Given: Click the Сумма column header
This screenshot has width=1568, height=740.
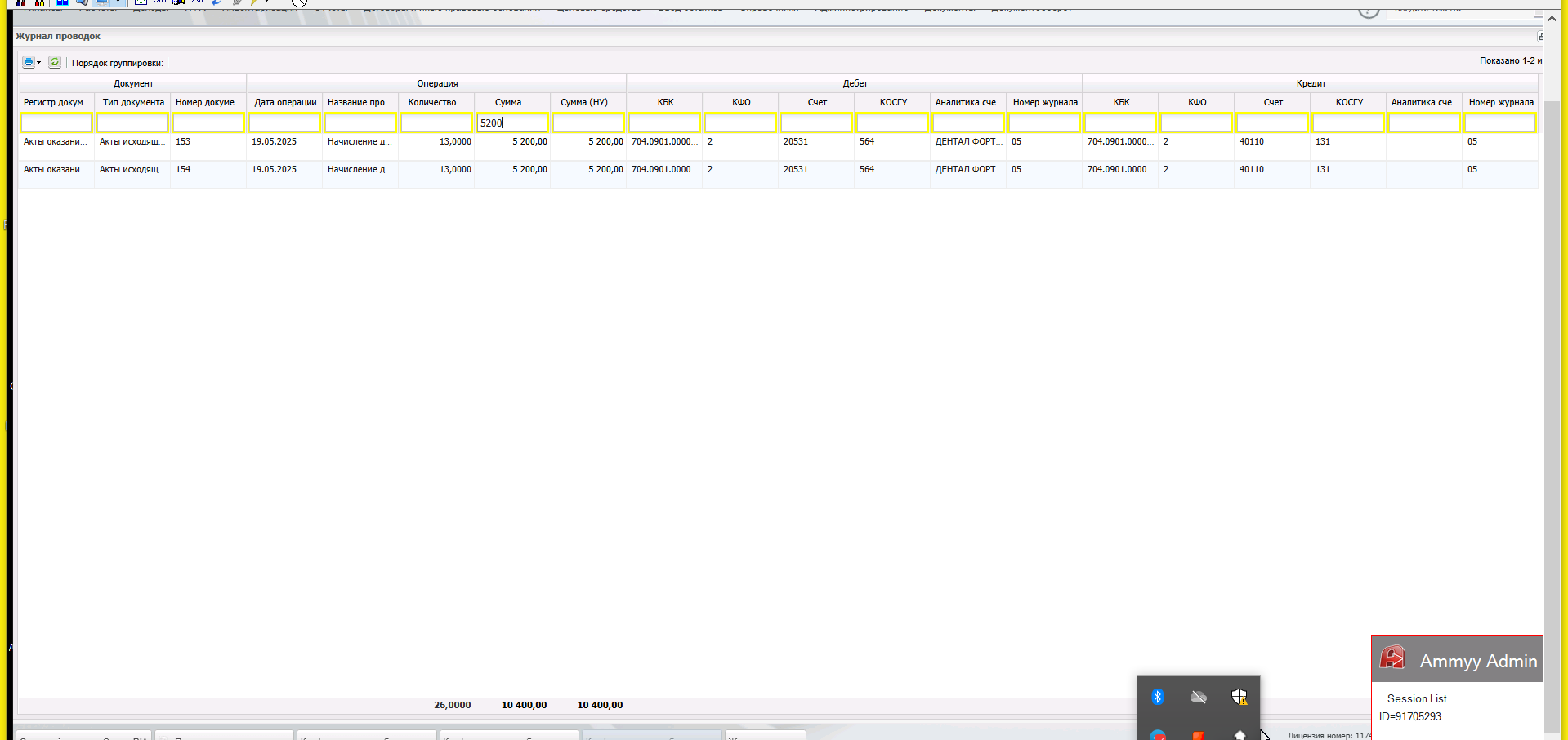Looking at the screenshot, I should point(512,102).
